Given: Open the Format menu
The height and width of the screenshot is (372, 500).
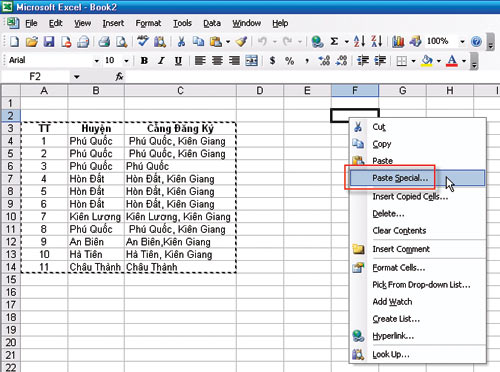Looking at the screenshot, I should coord(148,23).
